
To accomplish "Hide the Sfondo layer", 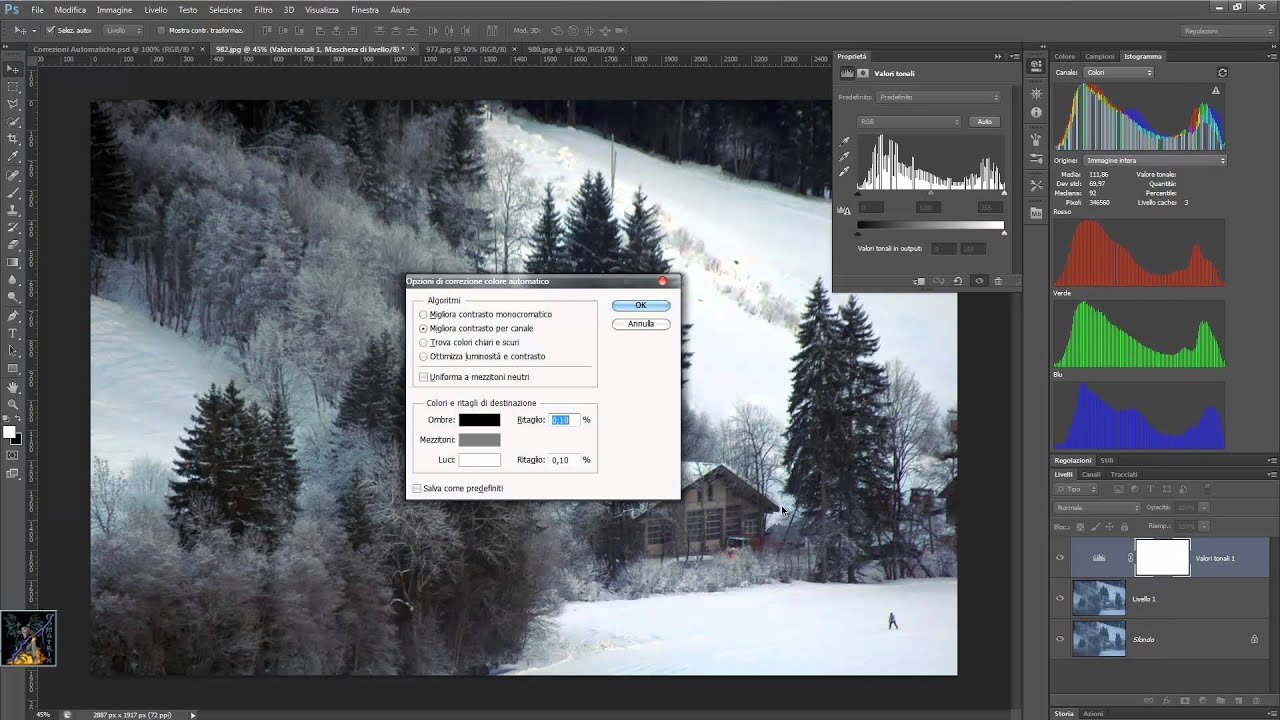I will pos(1060,639).
